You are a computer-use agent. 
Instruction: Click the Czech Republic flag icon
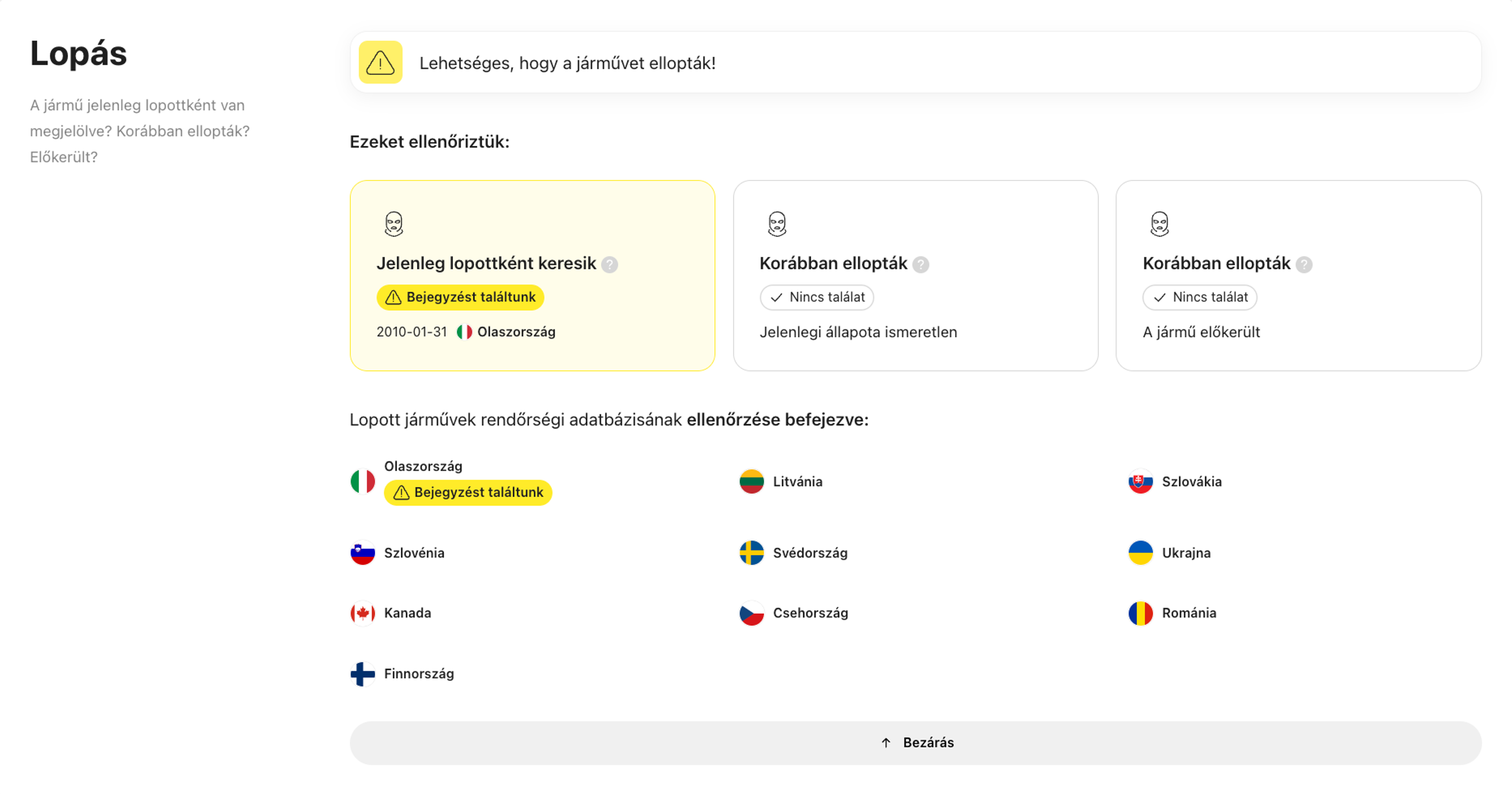[x=751, y=613]
